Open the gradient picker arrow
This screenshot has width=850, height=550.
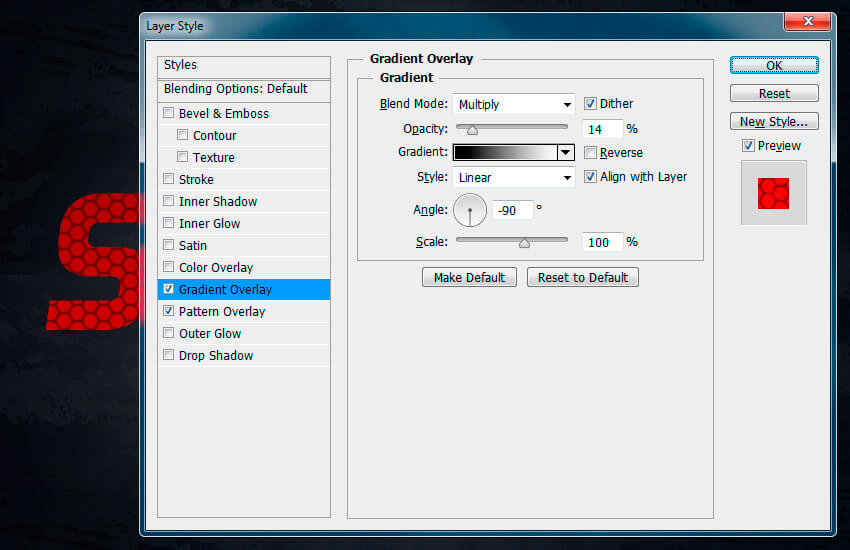tap(566, 153)
